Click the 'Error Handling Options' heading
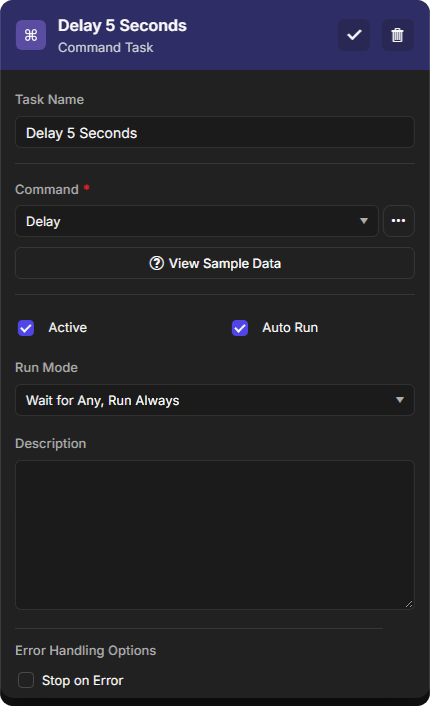Image resolution: width=430 pixels, height=706 pixels. pos(86,651)
